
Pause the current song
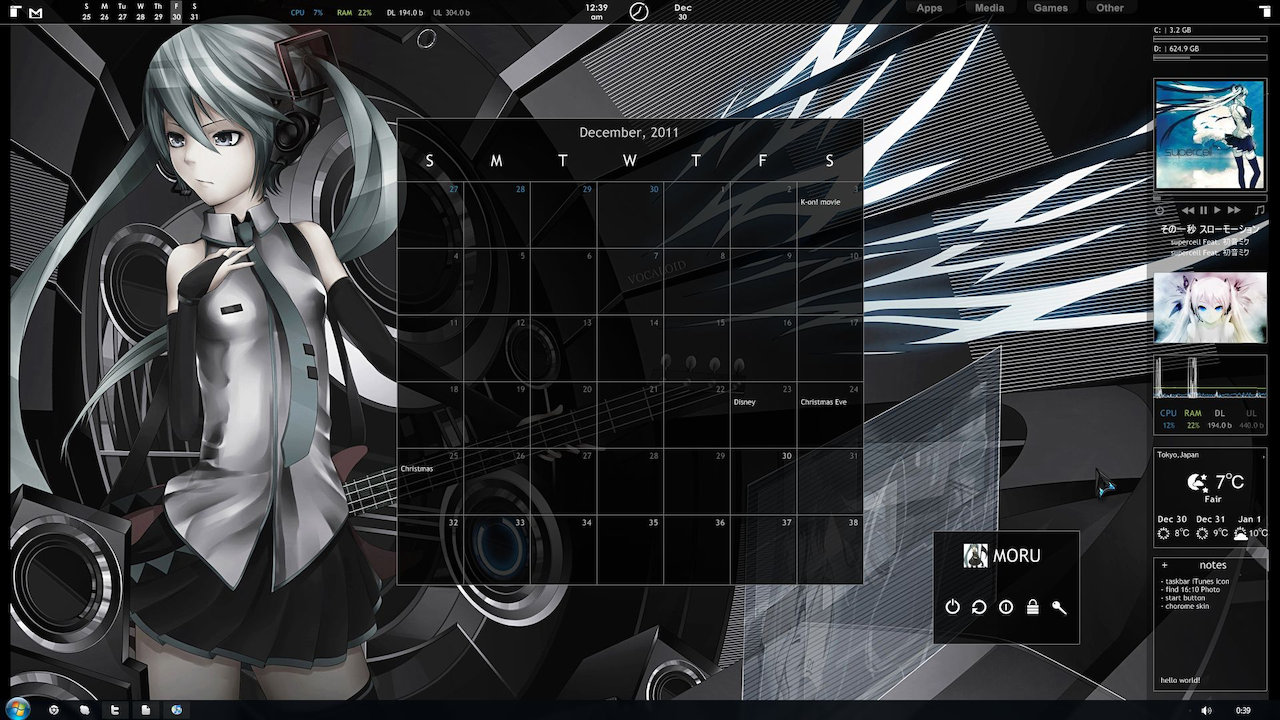(1203, 211)
